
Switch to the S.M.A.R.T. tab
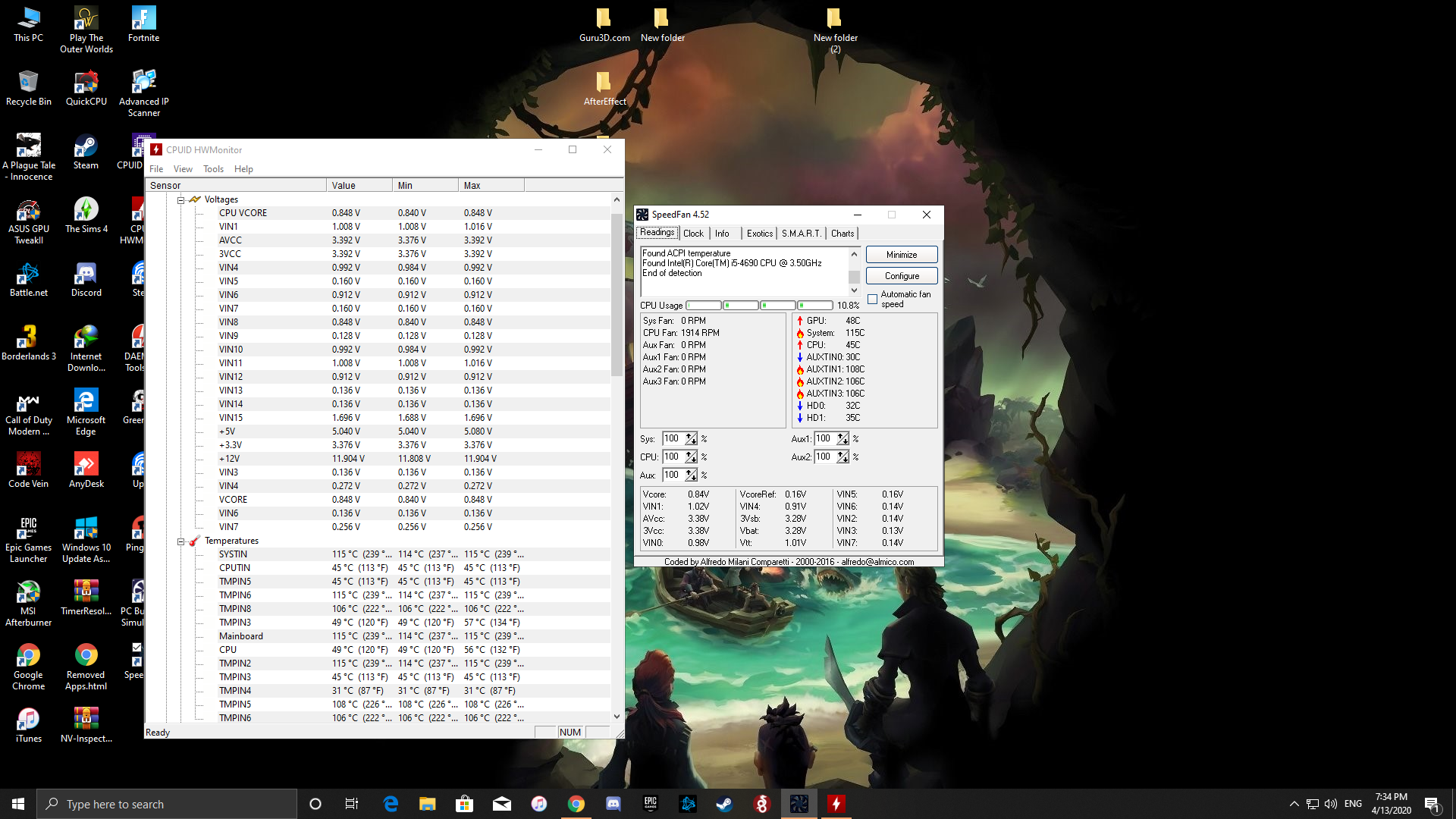coord(801,234)
